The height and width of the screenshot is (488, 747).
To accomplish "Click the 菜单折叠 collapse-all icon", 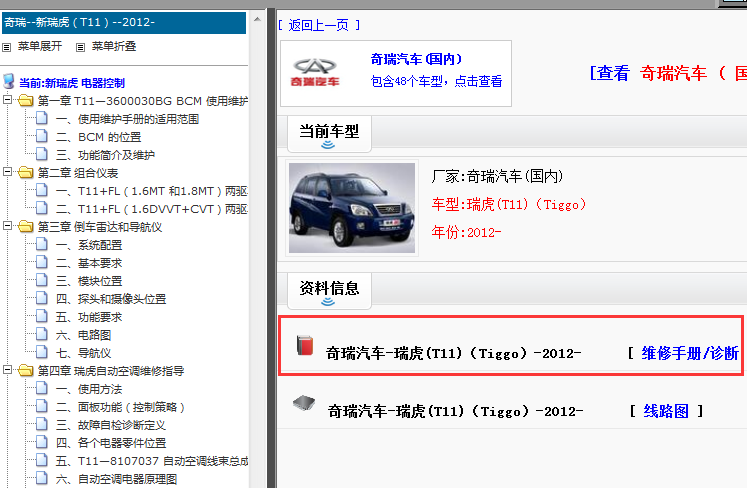I will click(81, 47).
